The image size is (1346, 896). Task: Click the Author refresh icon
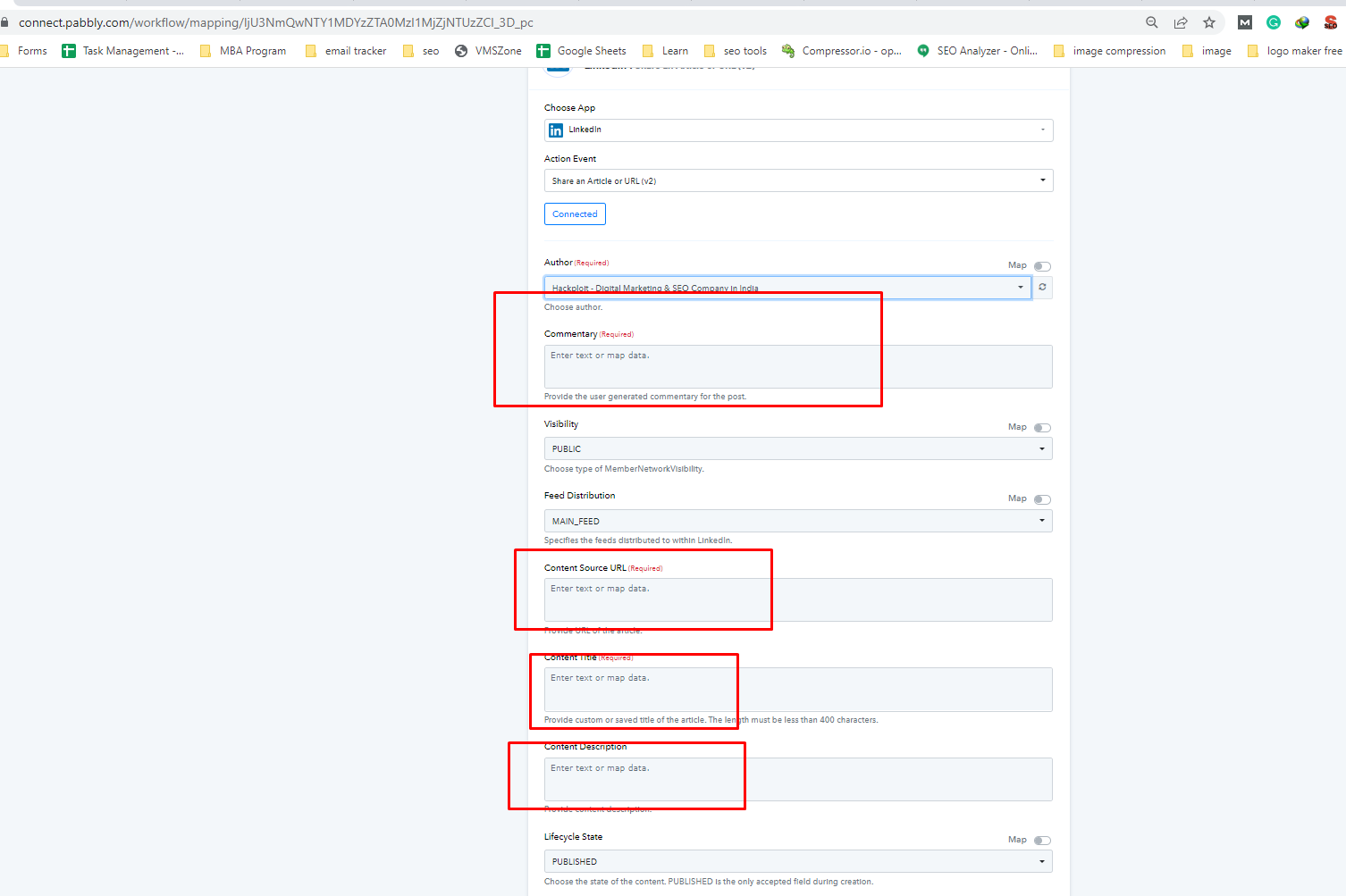click(x=1042, y=288)
